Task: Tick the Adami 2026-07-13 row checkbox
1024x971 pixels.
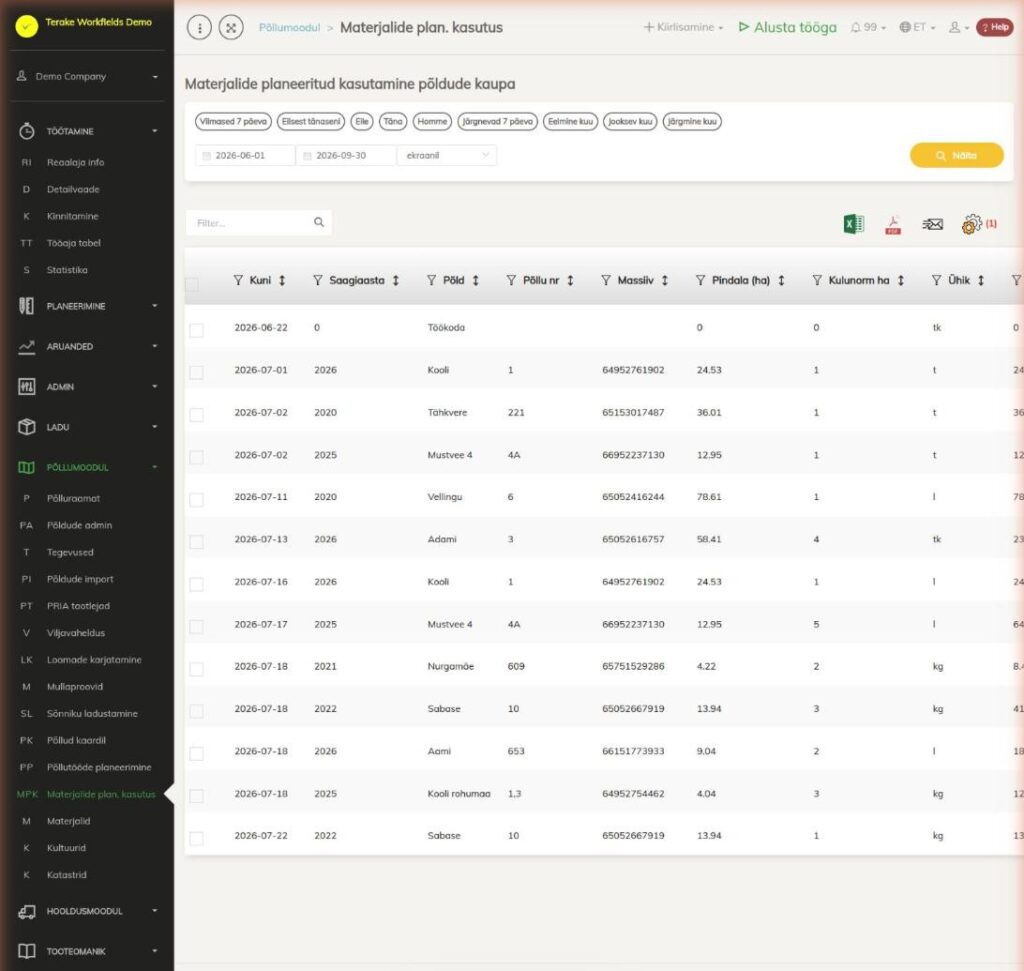Action: [196, 542]
